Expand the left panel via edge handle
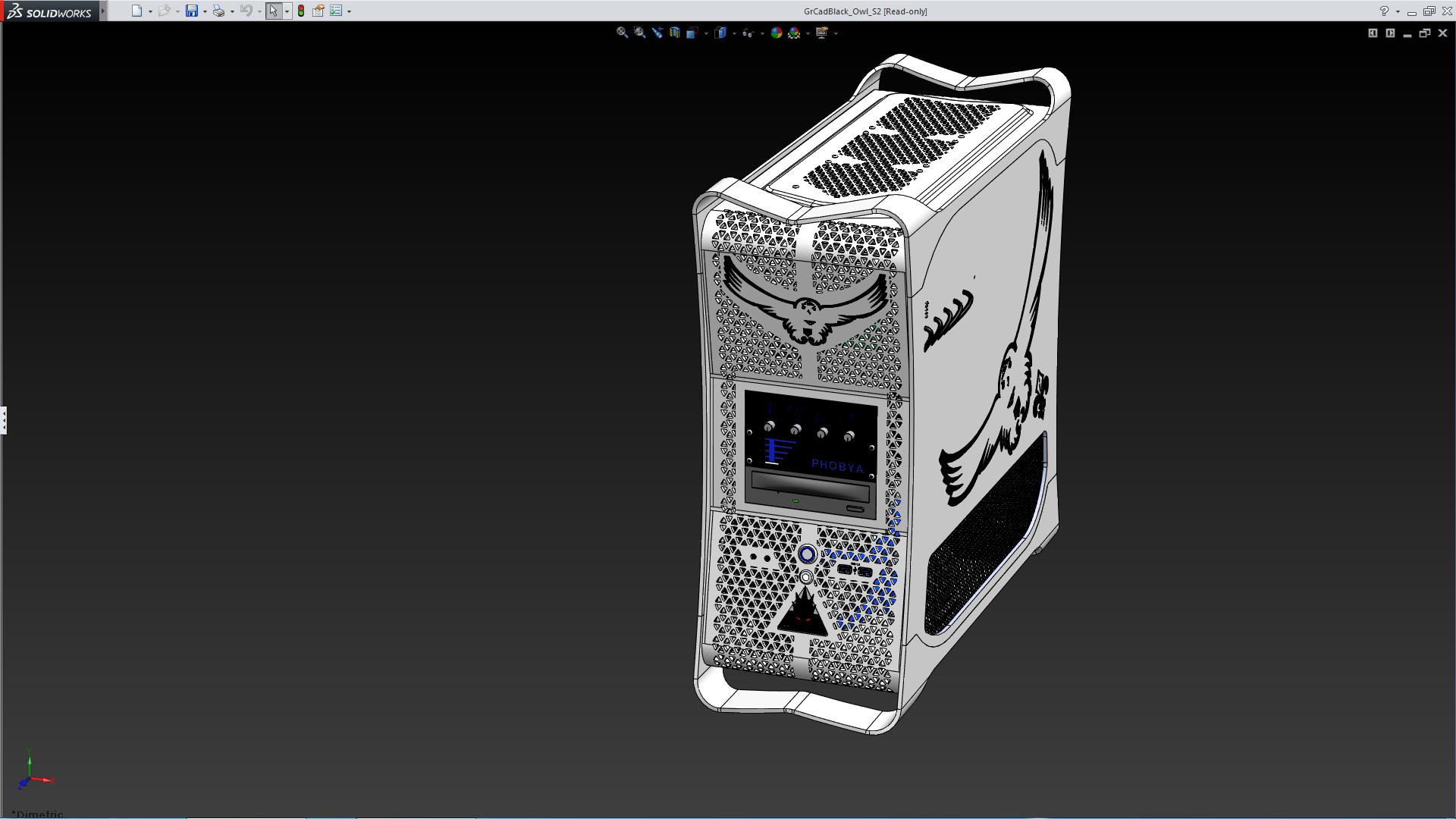1456x819 pixels. [x=4, y=419]
